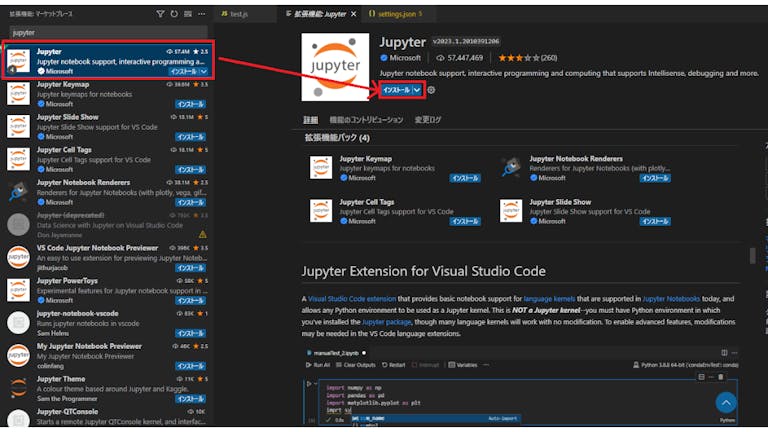Click the notebook preview image in readme
The height and width of the screenshot is (432, 768).
point(521,385)
